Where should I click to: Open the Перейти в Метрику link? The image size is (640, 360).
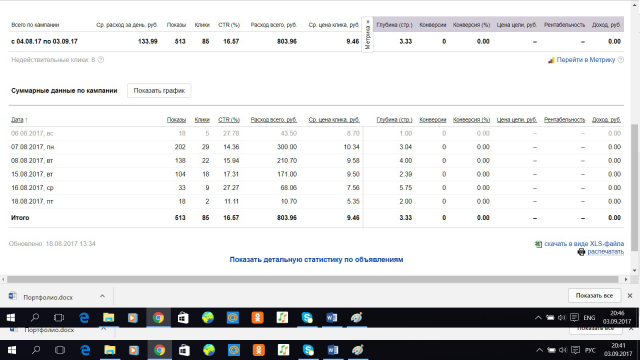coord(586,60)
